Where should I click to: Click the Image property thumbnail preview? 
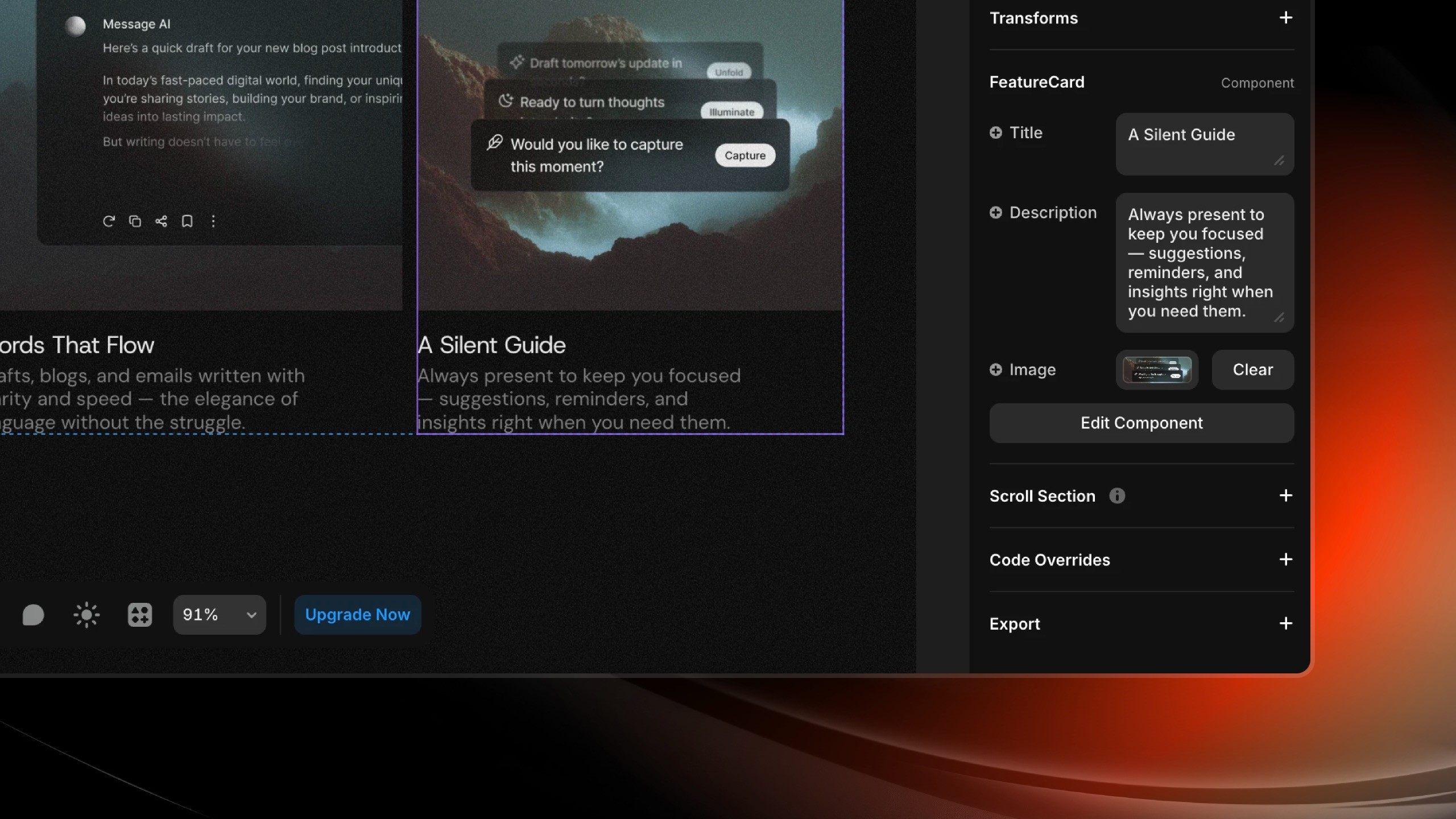coord(1157,370)
